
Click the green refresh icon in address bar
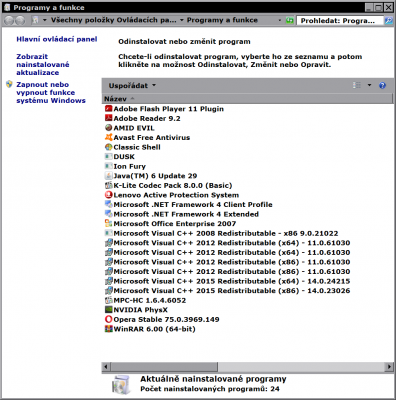tap(290, 20)
